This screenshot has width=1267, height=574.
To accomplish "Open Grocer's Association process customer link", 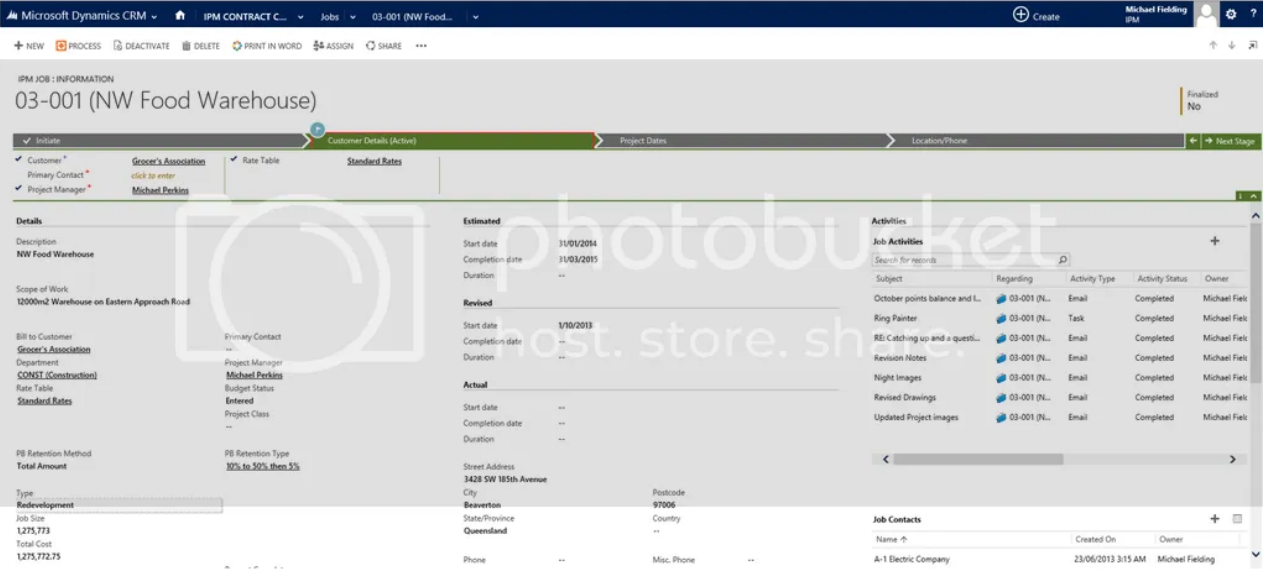I will pyautogui.click(x=169, y=161).
